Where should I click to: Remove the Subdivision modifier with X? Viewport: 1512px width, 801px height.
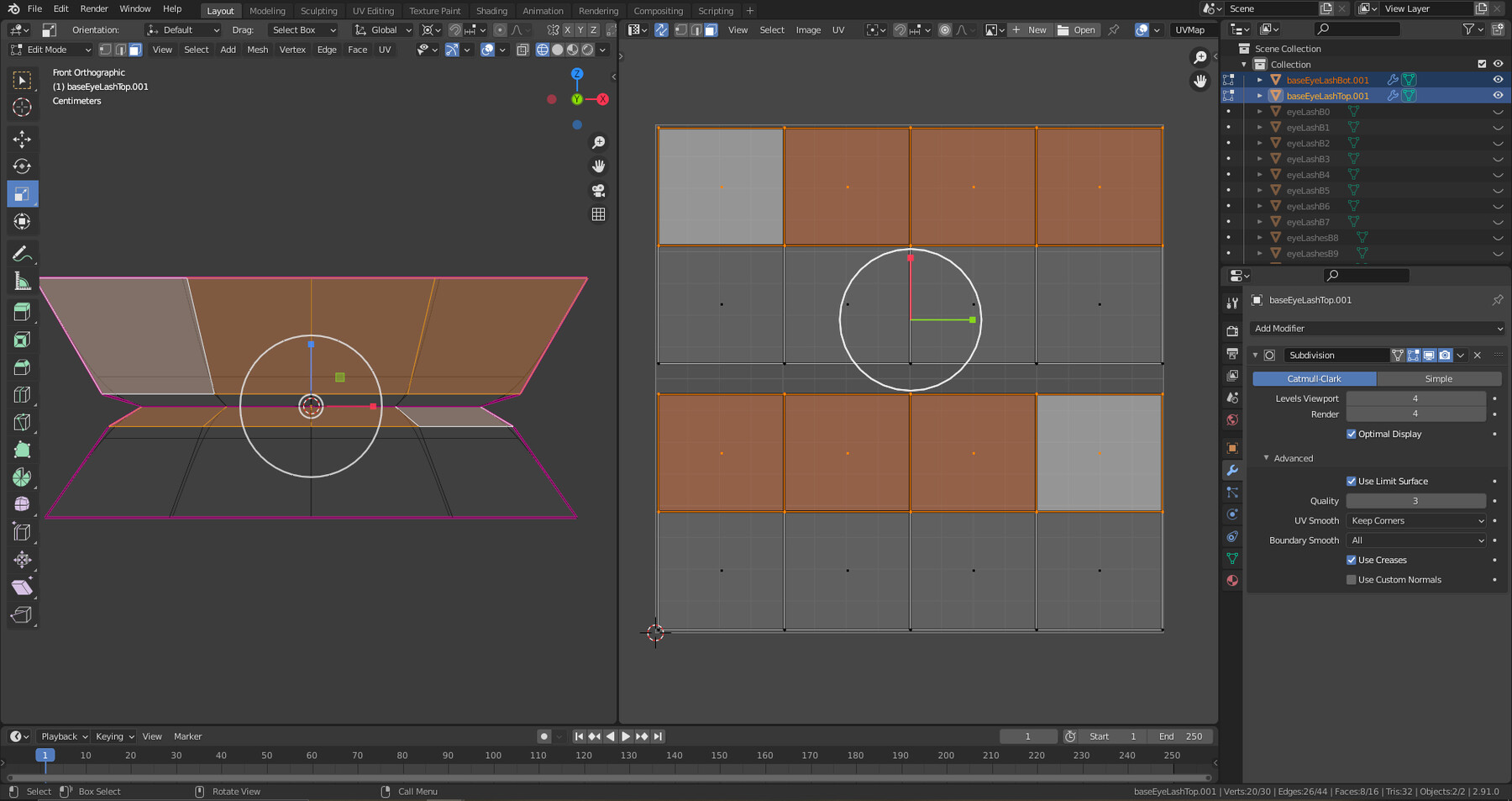click(1477, 356)
